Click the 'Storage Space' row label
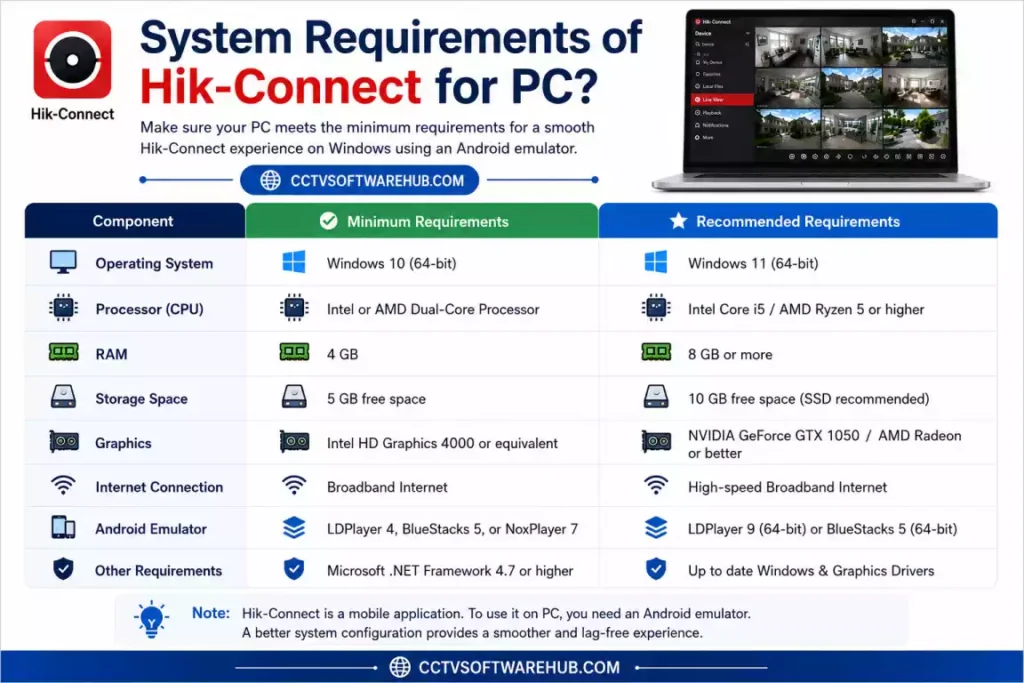Screen dimensions: 1024x683 coord(141,398)
